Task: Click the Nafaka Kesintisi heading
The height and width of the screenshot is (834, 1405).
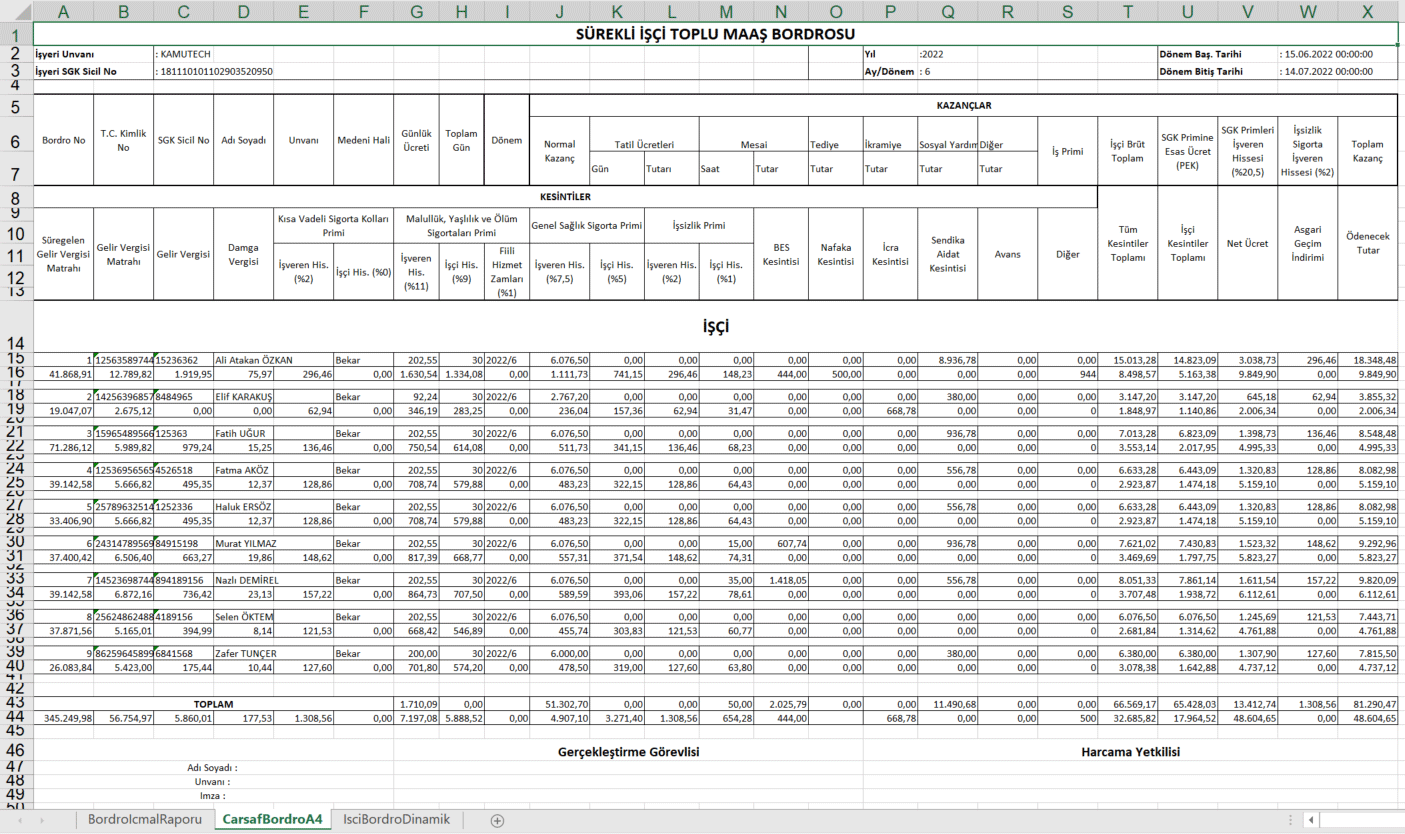Action: pyautogui.click(x=838, y=254)
